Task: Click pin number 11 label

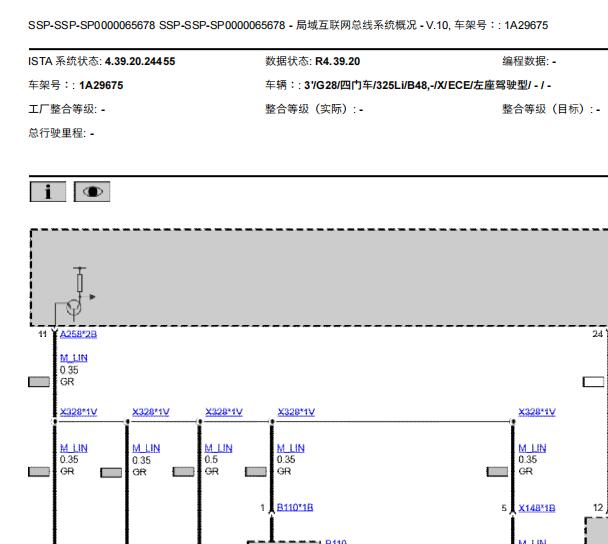Action: pyautogui.click(x=43, y=334)
